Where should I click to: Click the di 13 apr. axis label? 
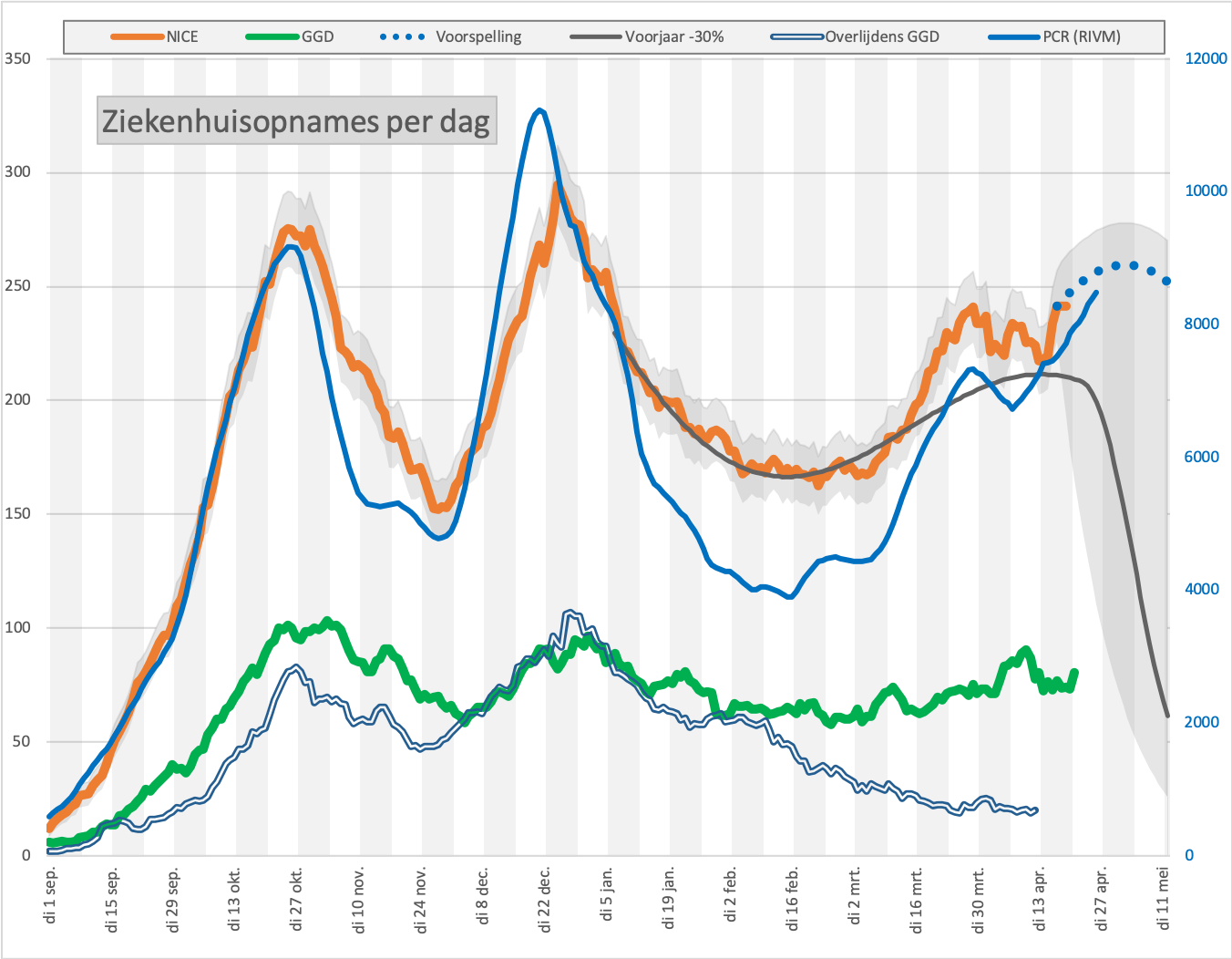pyautogui.click(x=1040, y=900)
